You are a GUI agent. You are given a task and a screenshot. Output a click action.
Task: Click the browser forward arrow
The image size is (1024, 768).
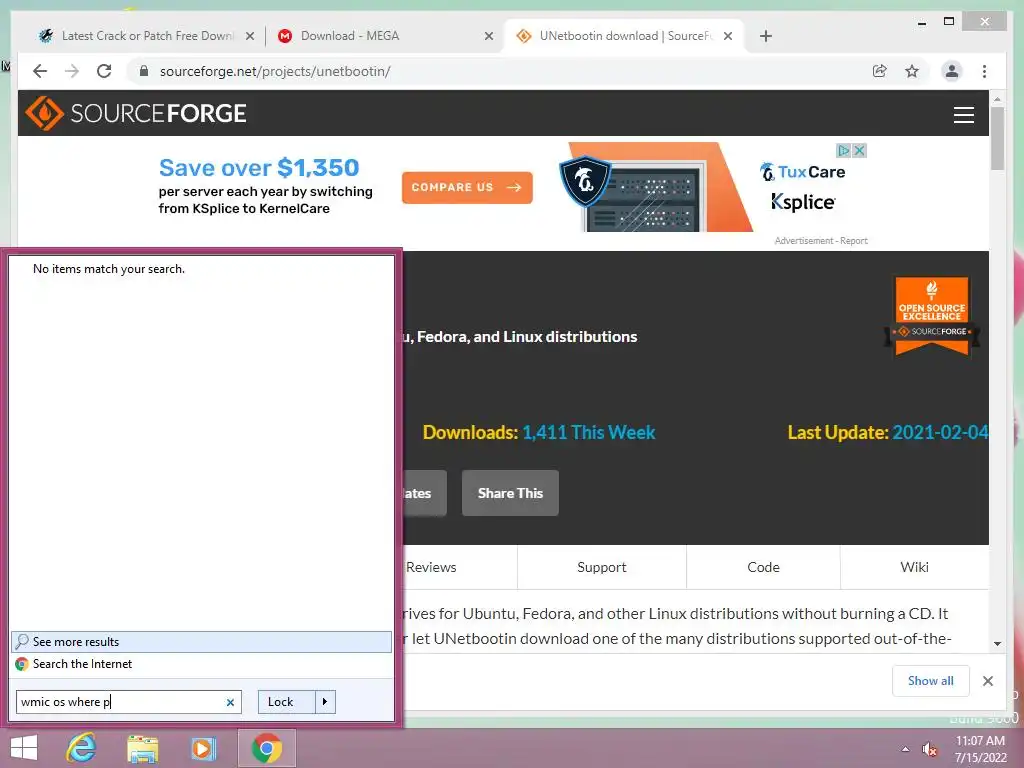[72, 71]
